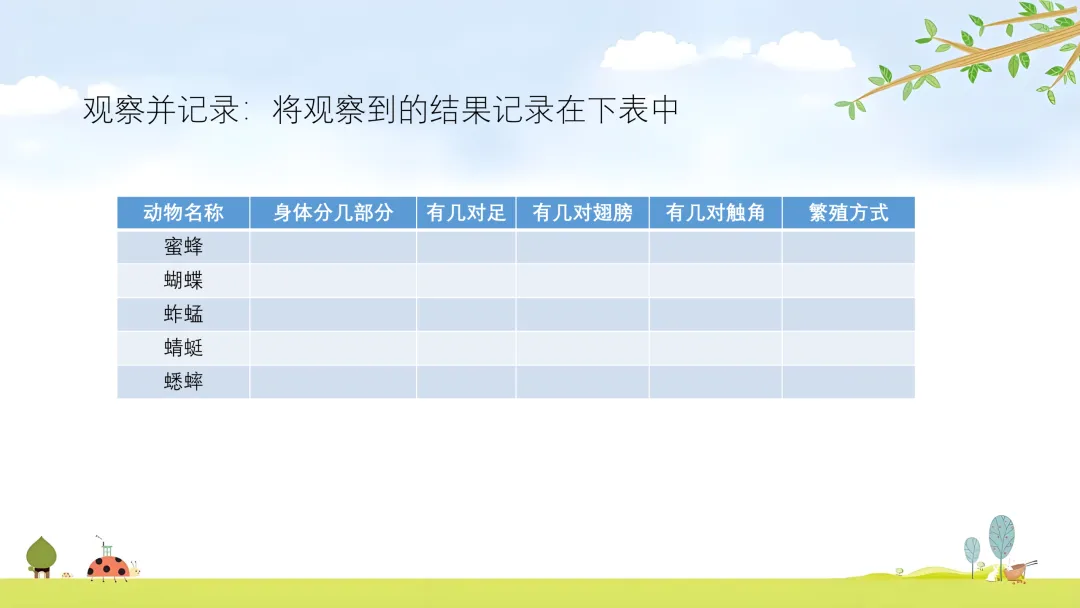Select the 有几对足 header cell
Screen dimensions: 1080x608
466,213
